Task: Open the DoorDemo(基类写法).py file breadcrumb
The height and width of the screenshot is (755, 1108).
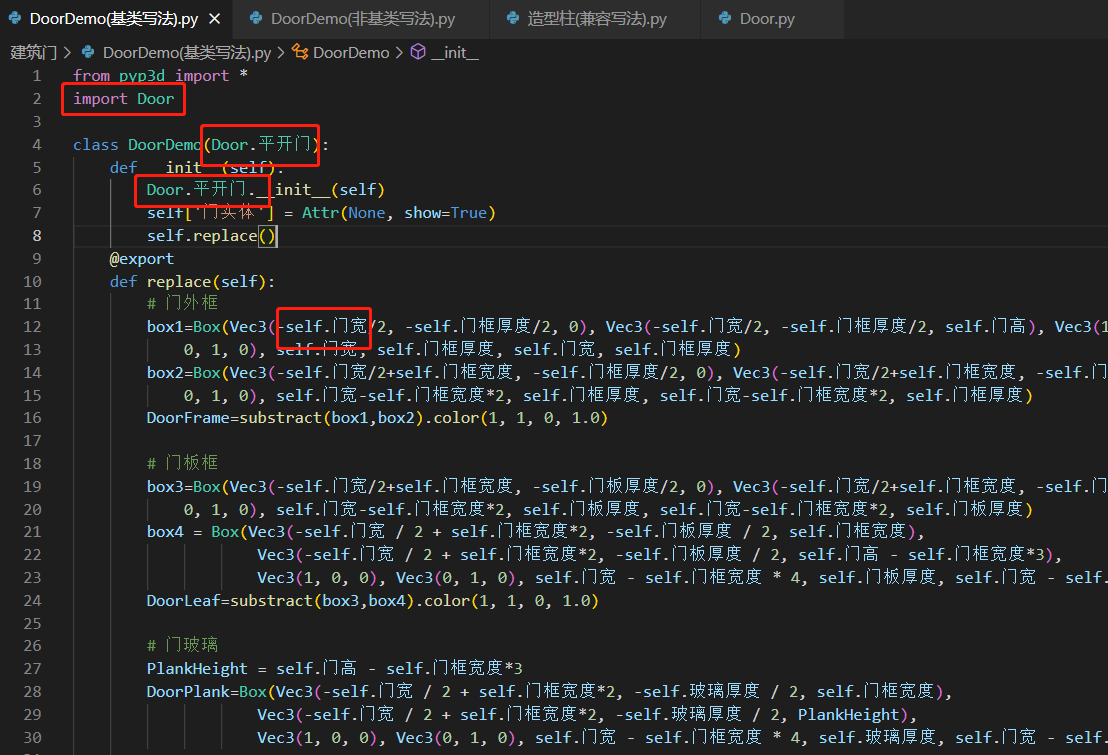Action: point(186,53)
